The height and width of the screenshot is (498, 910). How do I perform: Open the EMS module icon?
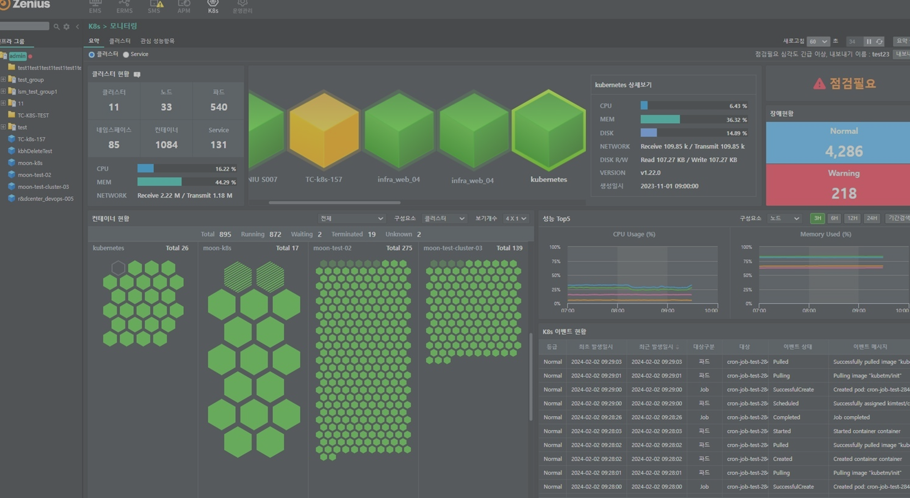(x=95, y=6)
